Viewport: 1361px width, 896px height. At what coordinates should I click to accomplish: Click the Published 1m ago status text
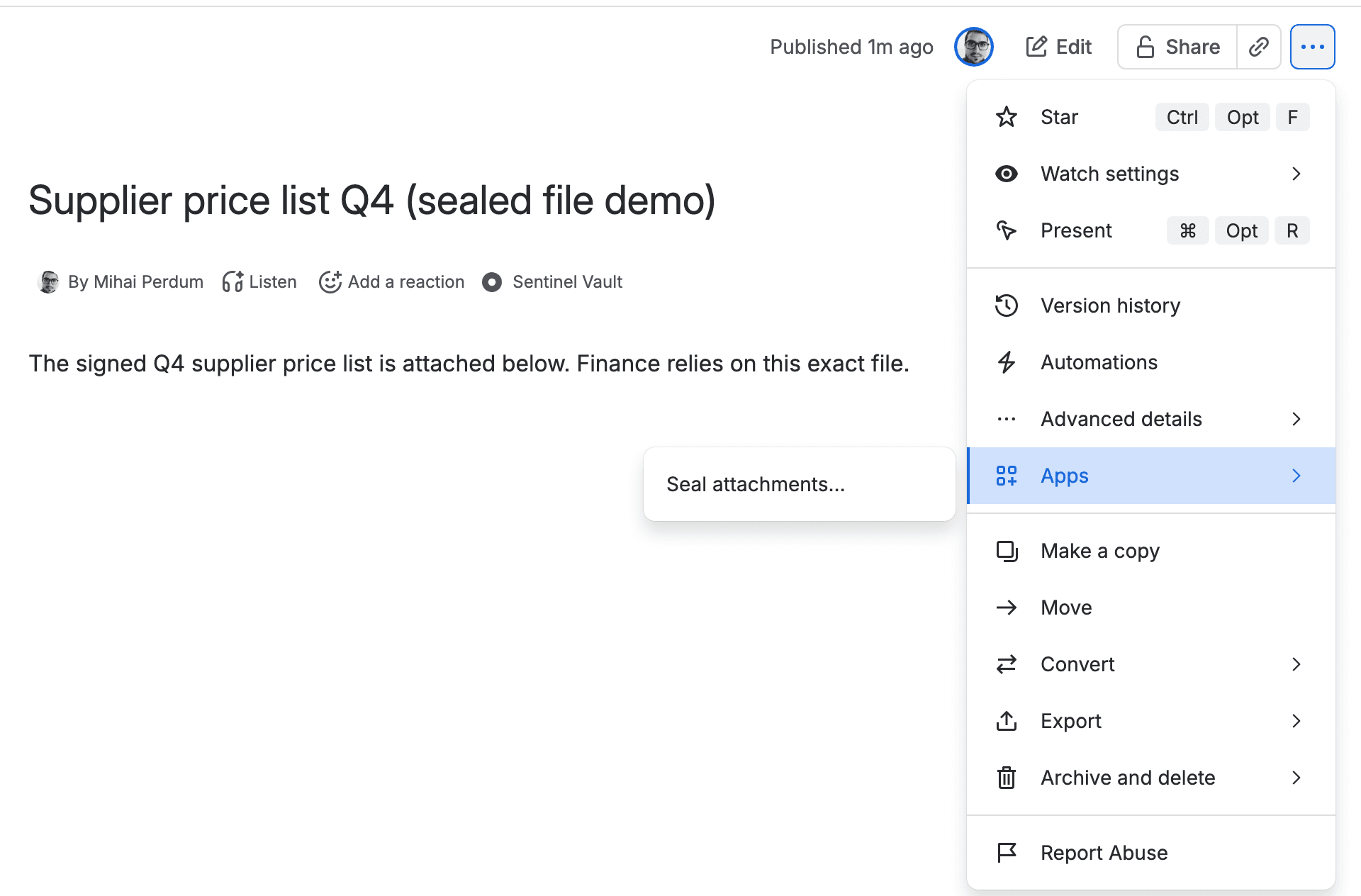point(851,47)
